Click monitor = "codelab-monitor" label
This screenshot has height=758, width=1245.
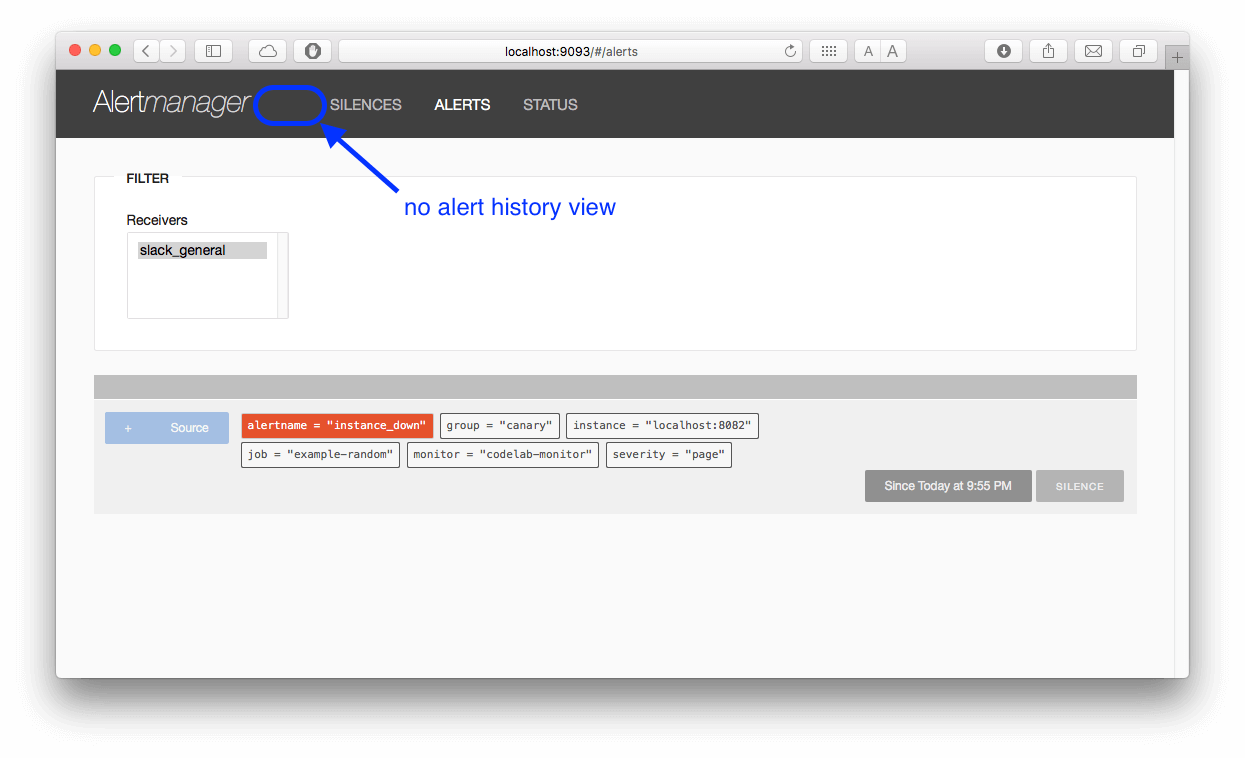tap(503, 455)
